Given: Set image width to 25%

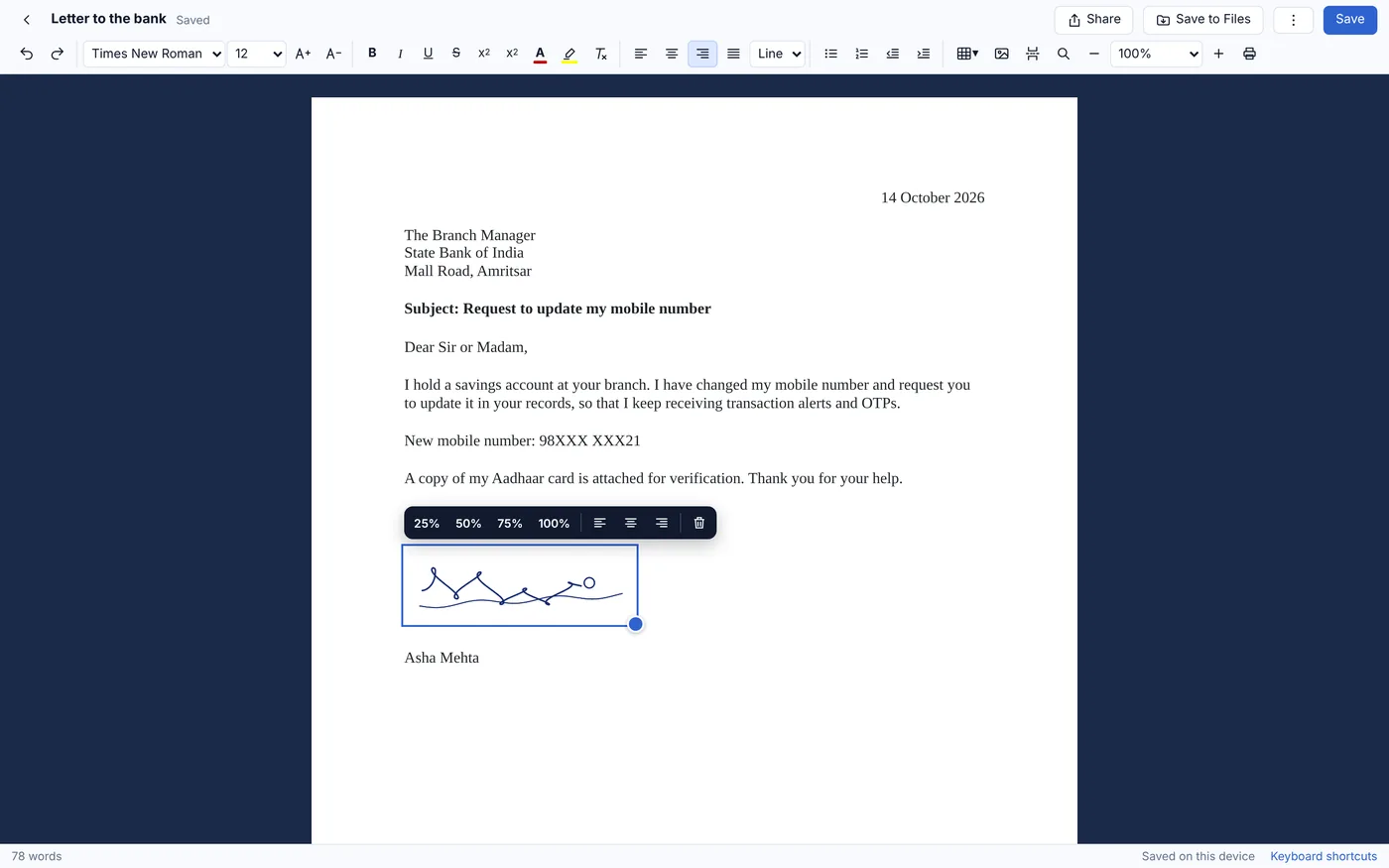Looking at the screenshot, I should [x=427, y=523].
